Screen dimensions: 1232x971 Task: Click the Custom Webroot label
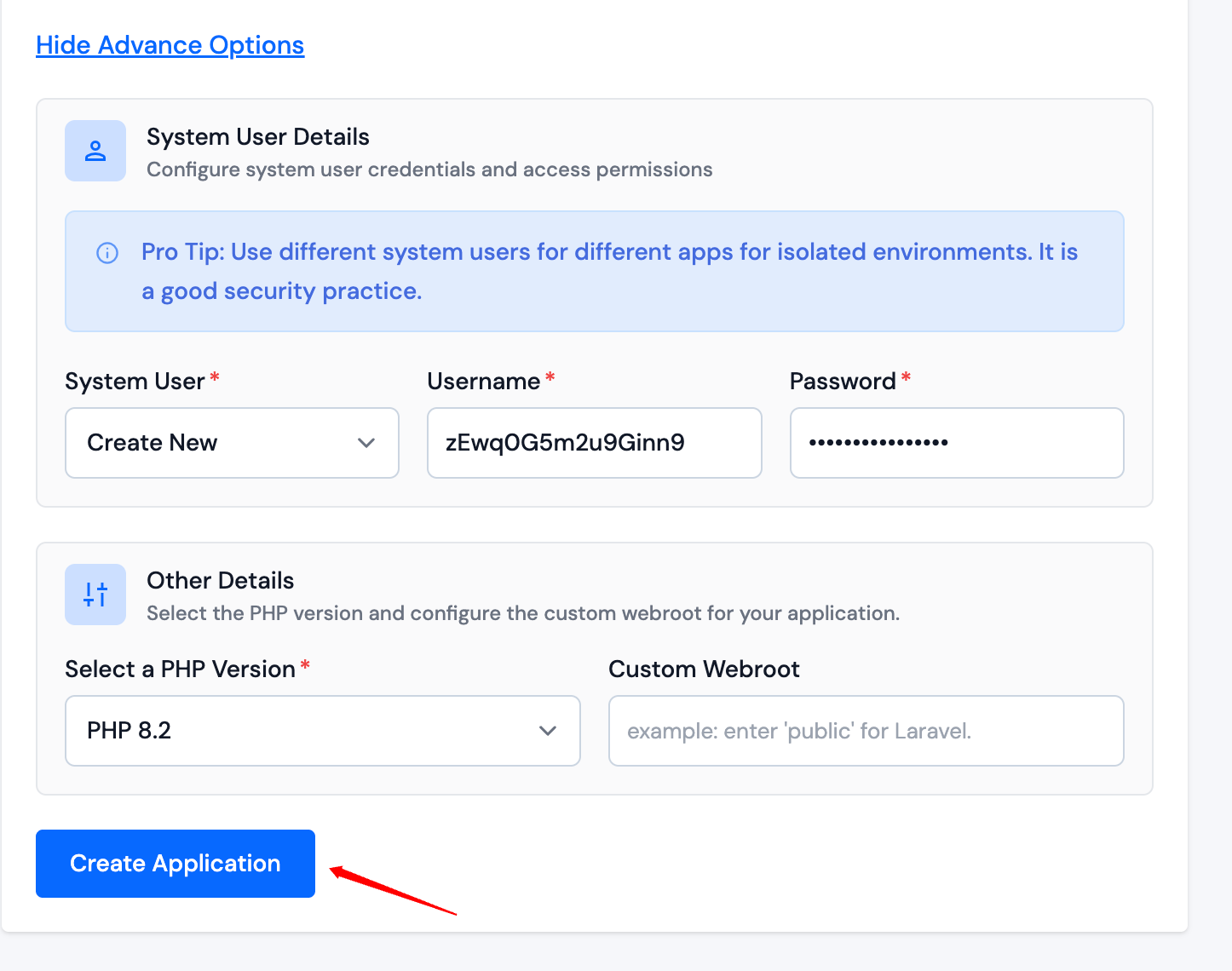pos(704,669)
